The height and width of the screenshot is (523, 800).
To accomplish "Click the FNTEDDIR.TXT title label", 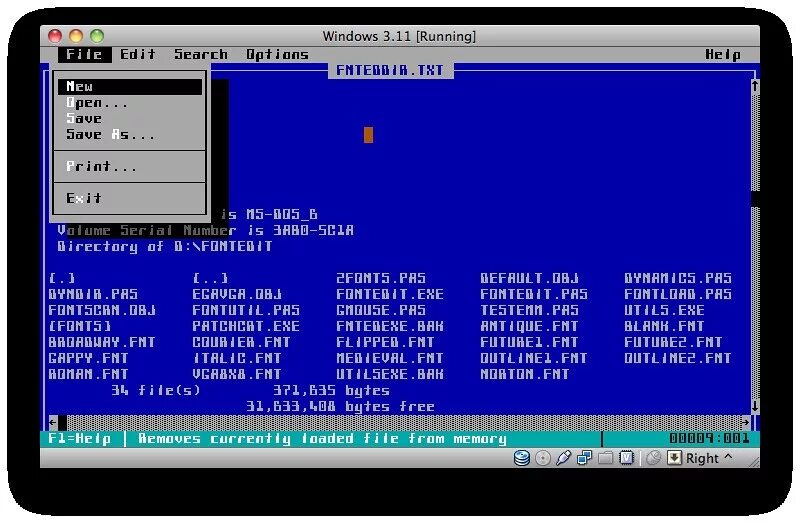I will pyautogui.click(x=390, y=70).
